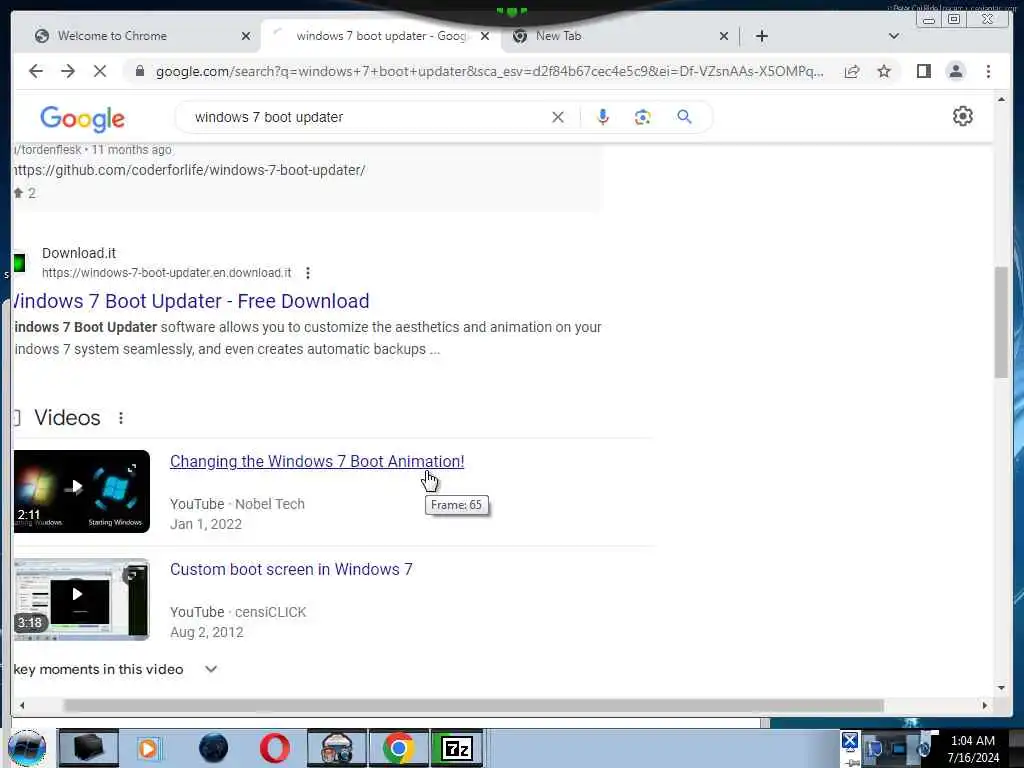
Task: Open the github coderforlife windows-7-boot-updater link
Action: pos(189,170)
